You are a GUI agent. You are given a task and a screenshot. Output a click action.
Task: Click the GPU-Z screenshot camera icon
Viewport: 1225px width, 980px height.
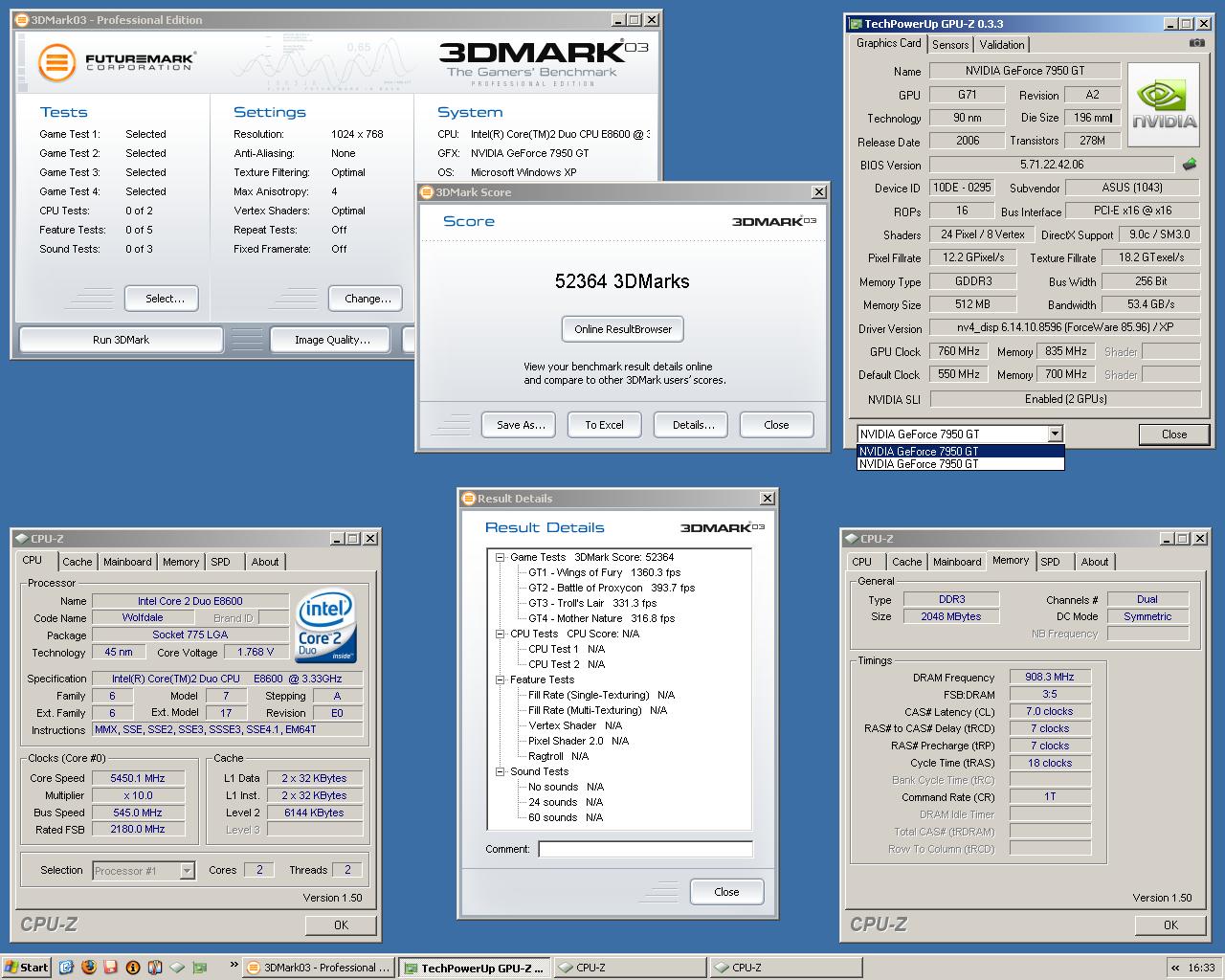point(1196,43)
